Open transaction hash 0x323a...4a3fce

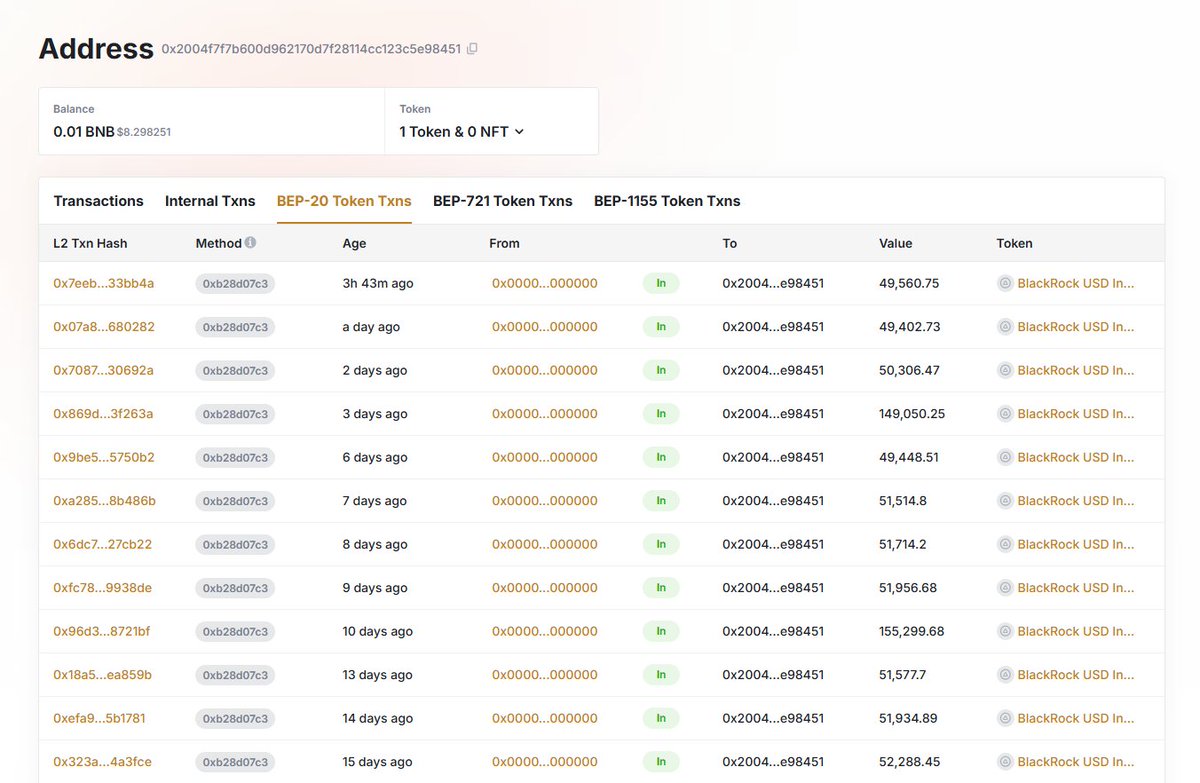pyautogui.click(x=99, y=761)
